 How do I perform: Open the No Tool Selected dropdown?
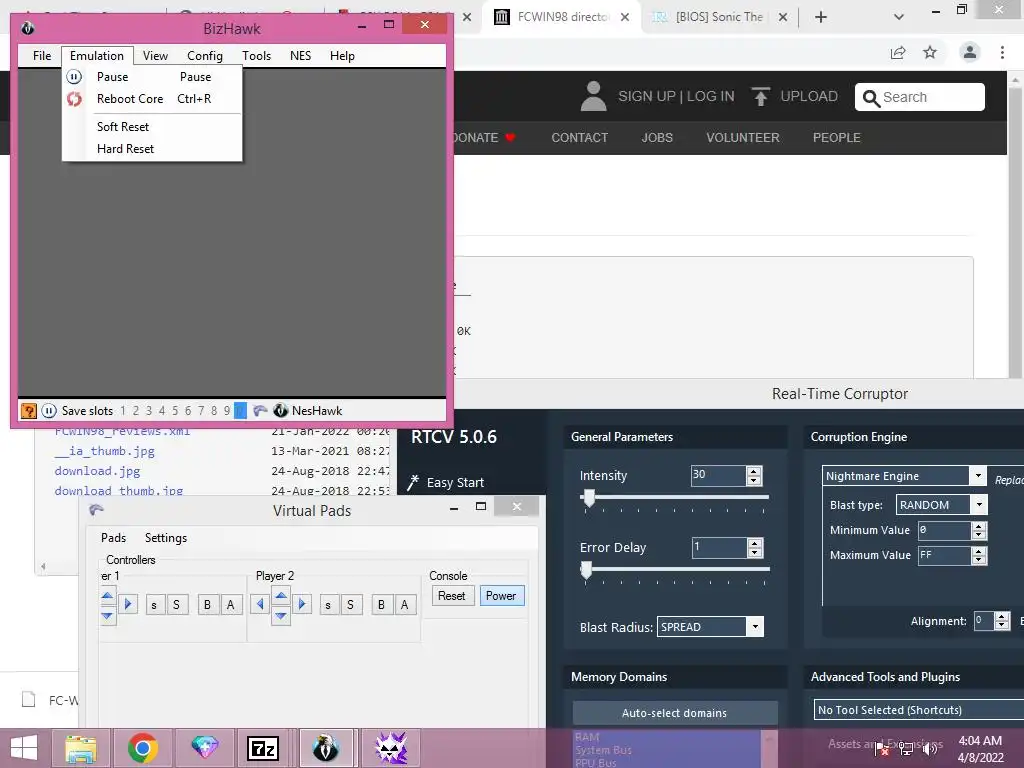918,710
